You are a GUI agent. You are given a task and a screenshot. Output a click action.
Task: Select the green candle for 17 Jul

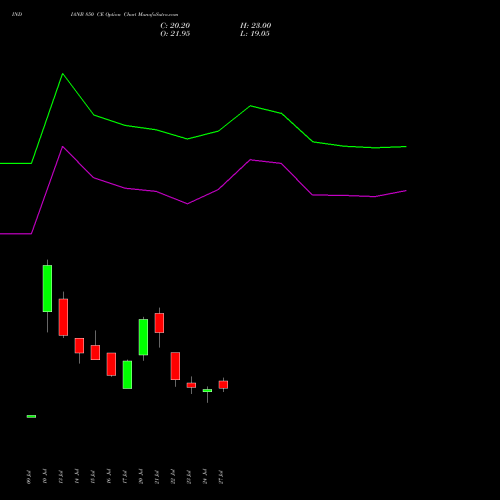point(127,375)
